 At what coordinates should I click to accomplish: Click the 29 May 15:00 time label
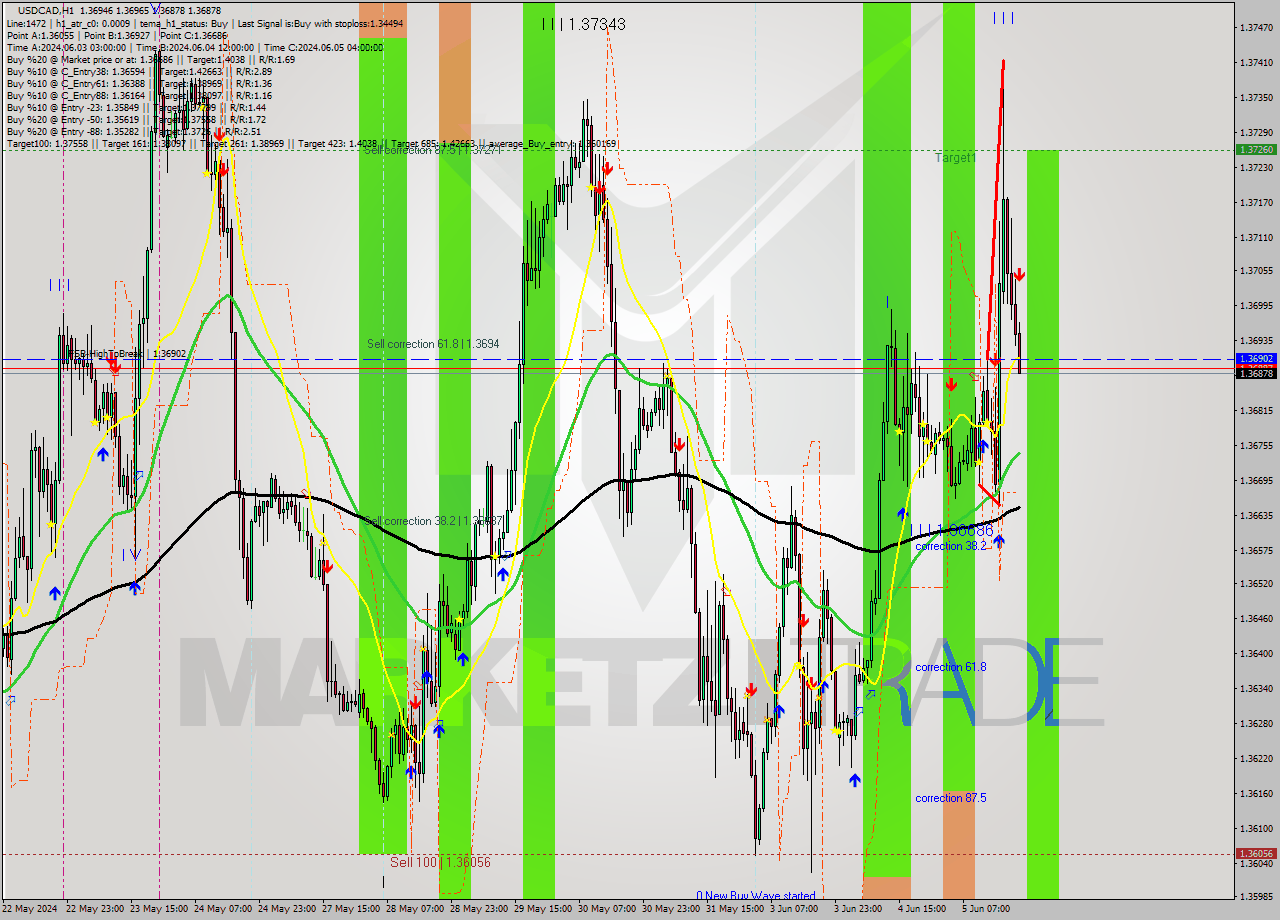click(543, 909)
